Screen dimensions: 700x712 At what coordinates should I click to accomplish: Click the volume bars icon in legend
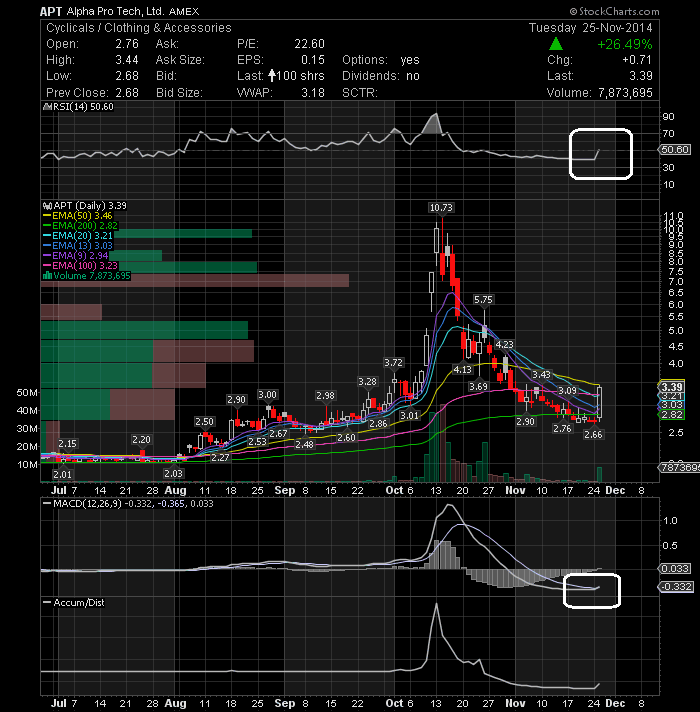click(x=47, y=276)
